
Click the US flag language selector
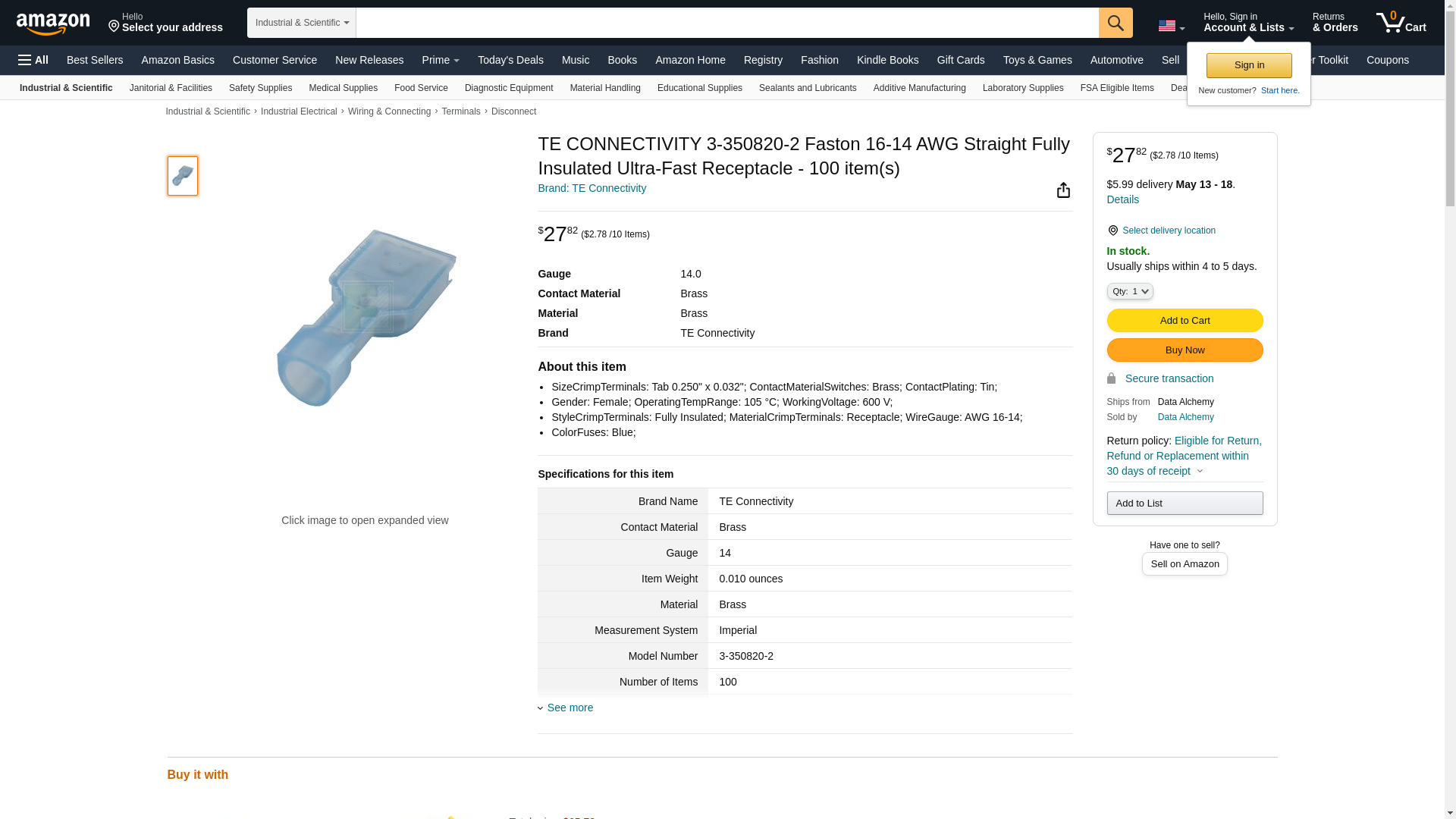(x=1171, y=27)
